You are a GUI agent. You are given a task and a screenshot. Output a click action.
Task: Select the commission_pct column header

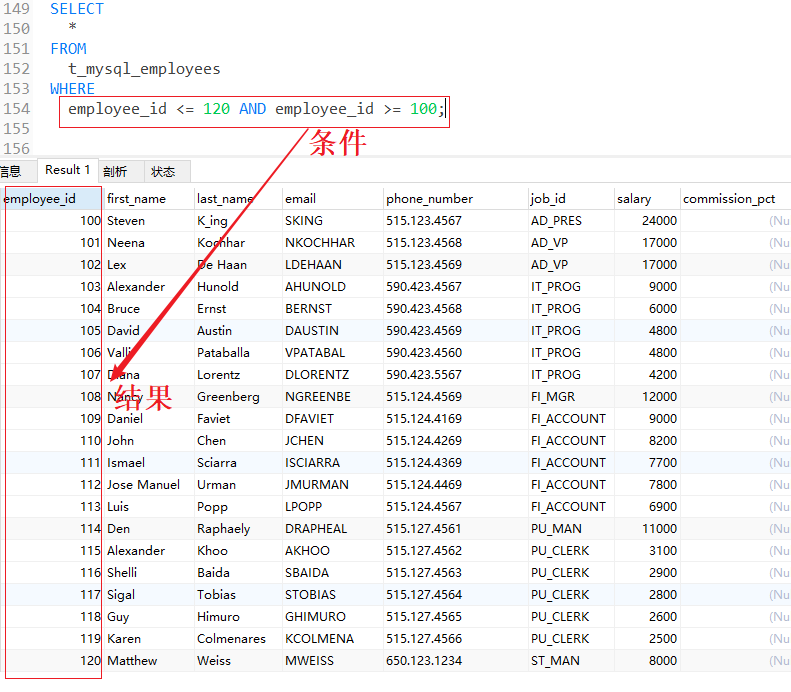pos(736,199)
